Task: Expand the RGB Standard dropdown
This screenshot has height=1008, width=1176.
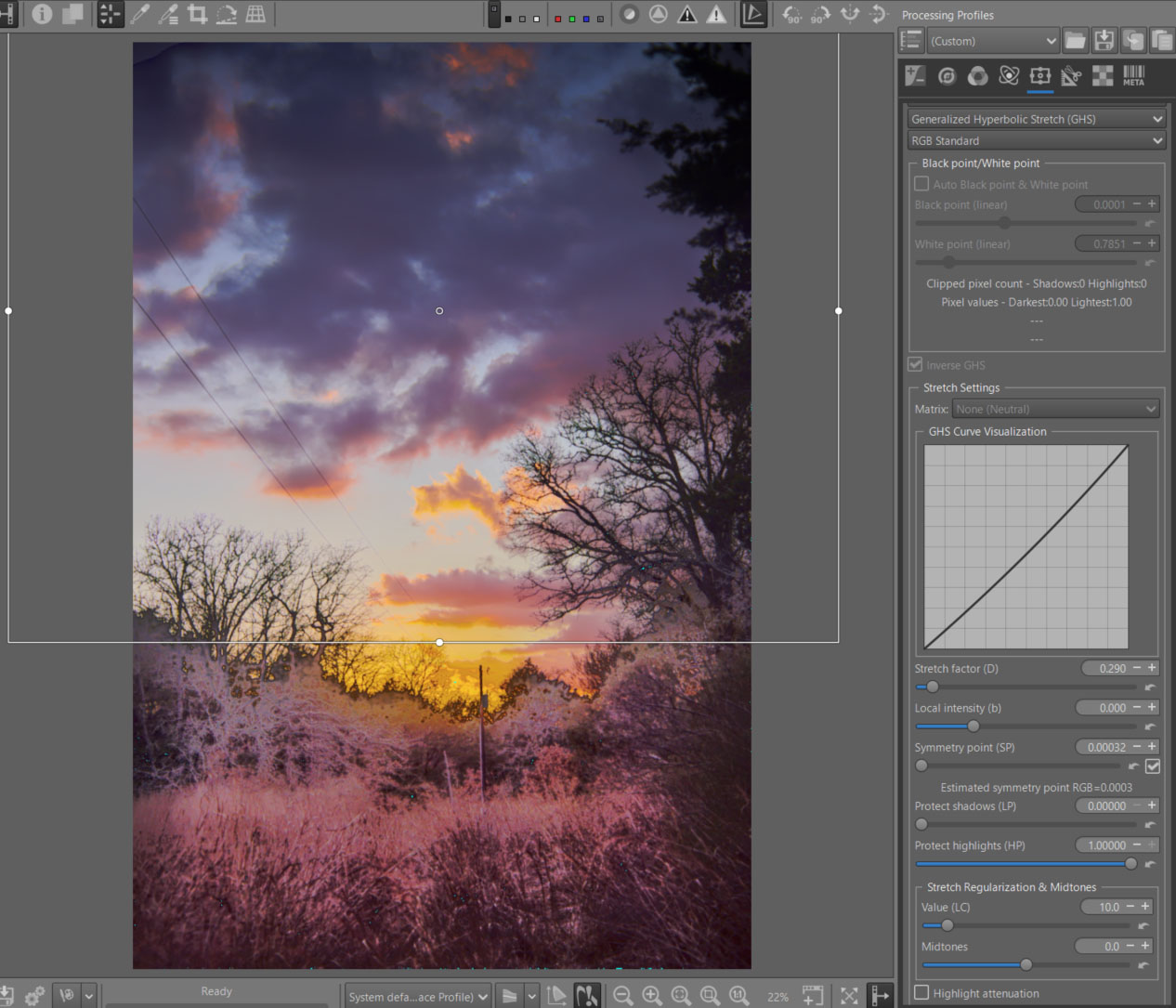Action: point(1036,140)
